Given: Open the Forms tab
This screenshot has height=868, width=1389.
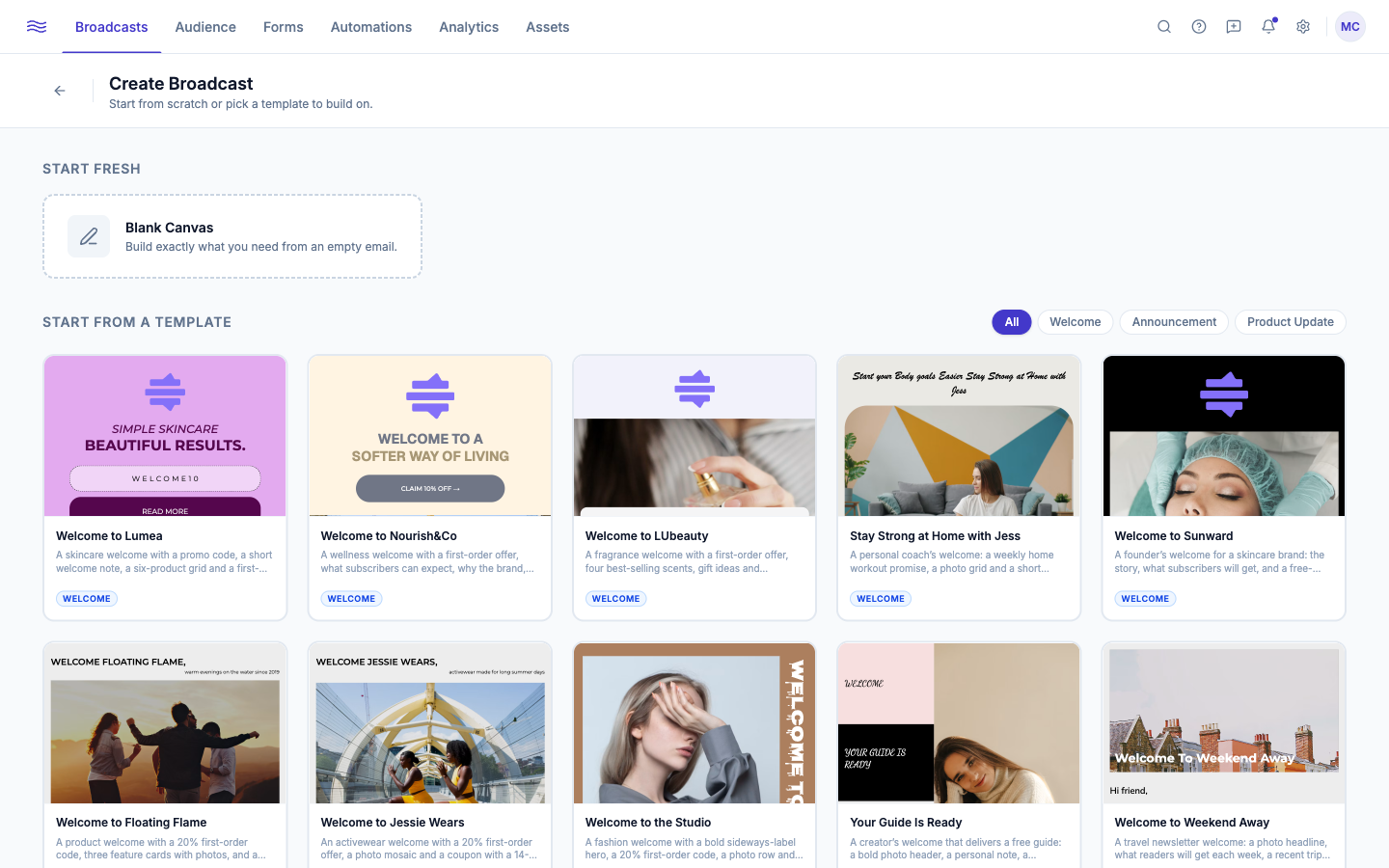Looking at the screenshot, I should tap(284, 27).
